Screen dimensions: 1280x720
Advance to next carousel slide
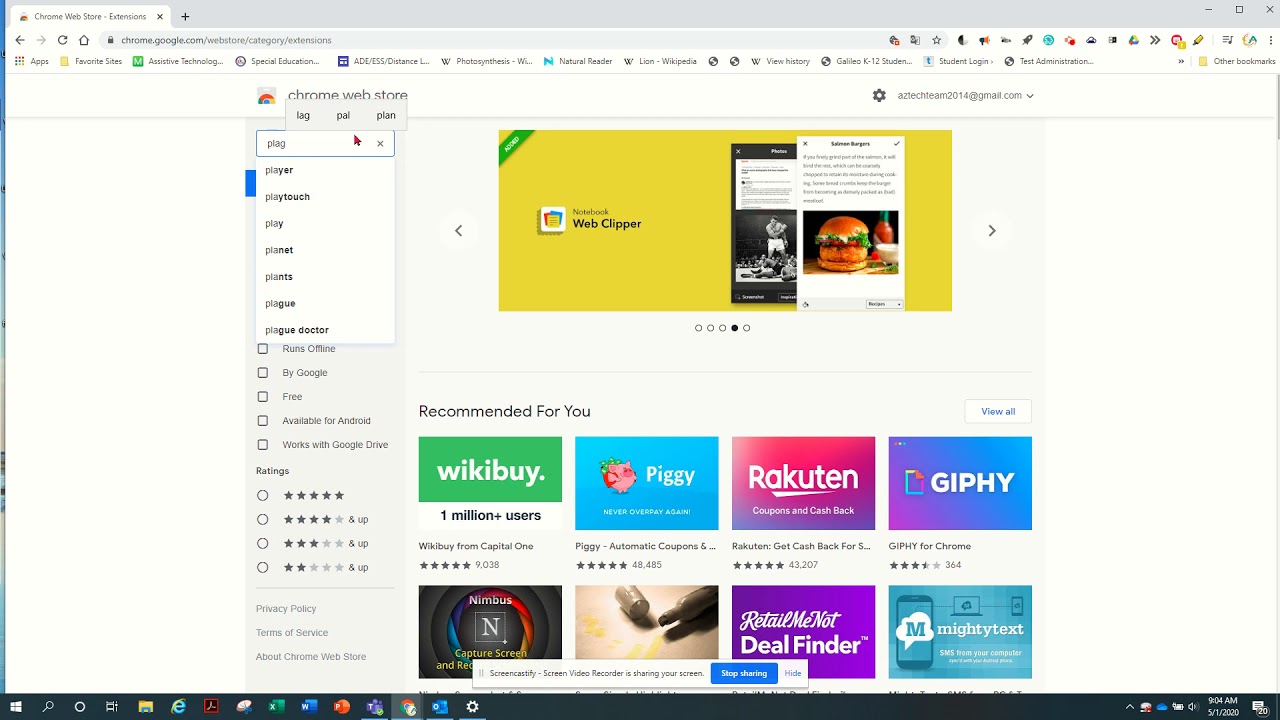pyautogui.click(x=992, y=231)
